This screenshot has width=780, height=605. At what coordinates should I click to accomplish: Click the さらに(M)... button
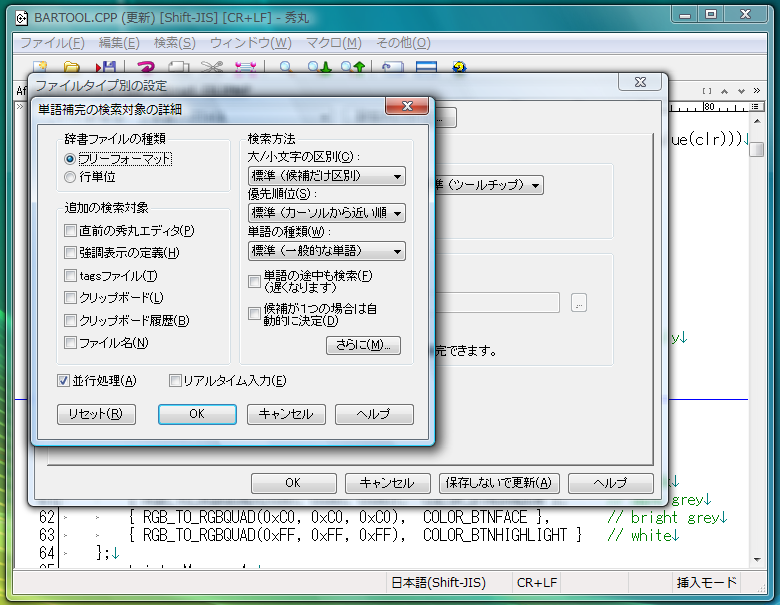click(x=363, y=345)
